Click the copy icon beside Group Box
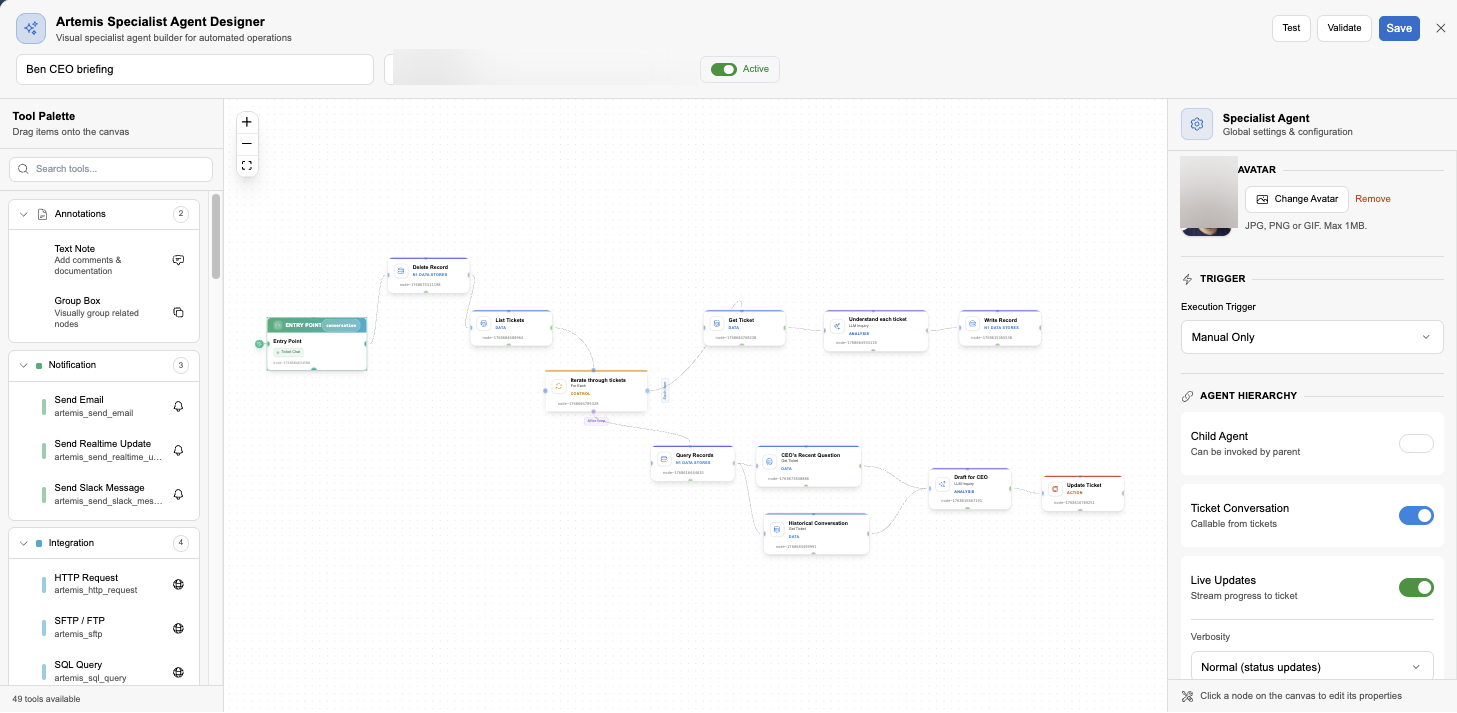 (178, 312)
